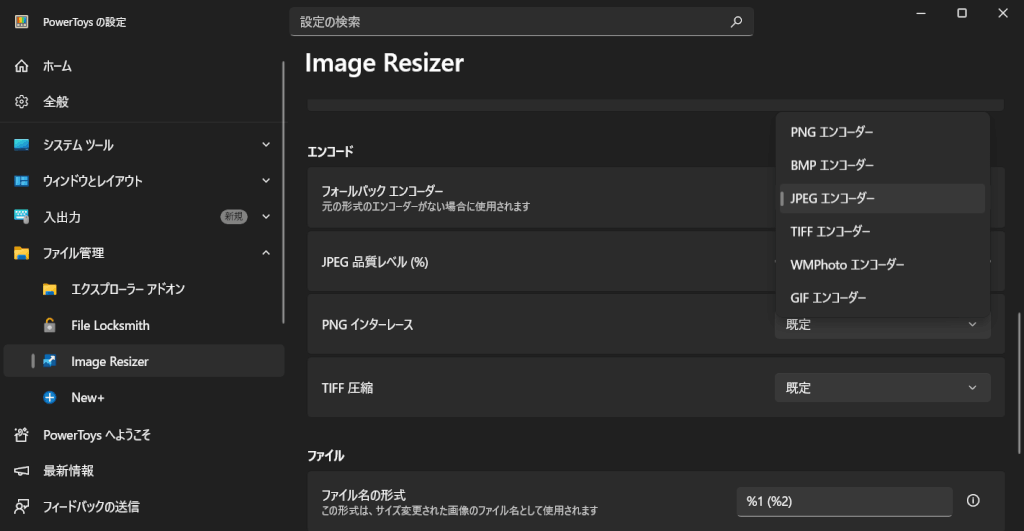This screenshot has height=531, width=1024.
Task: Click the info icon beside filename format
Action: (x=973, y=501)
